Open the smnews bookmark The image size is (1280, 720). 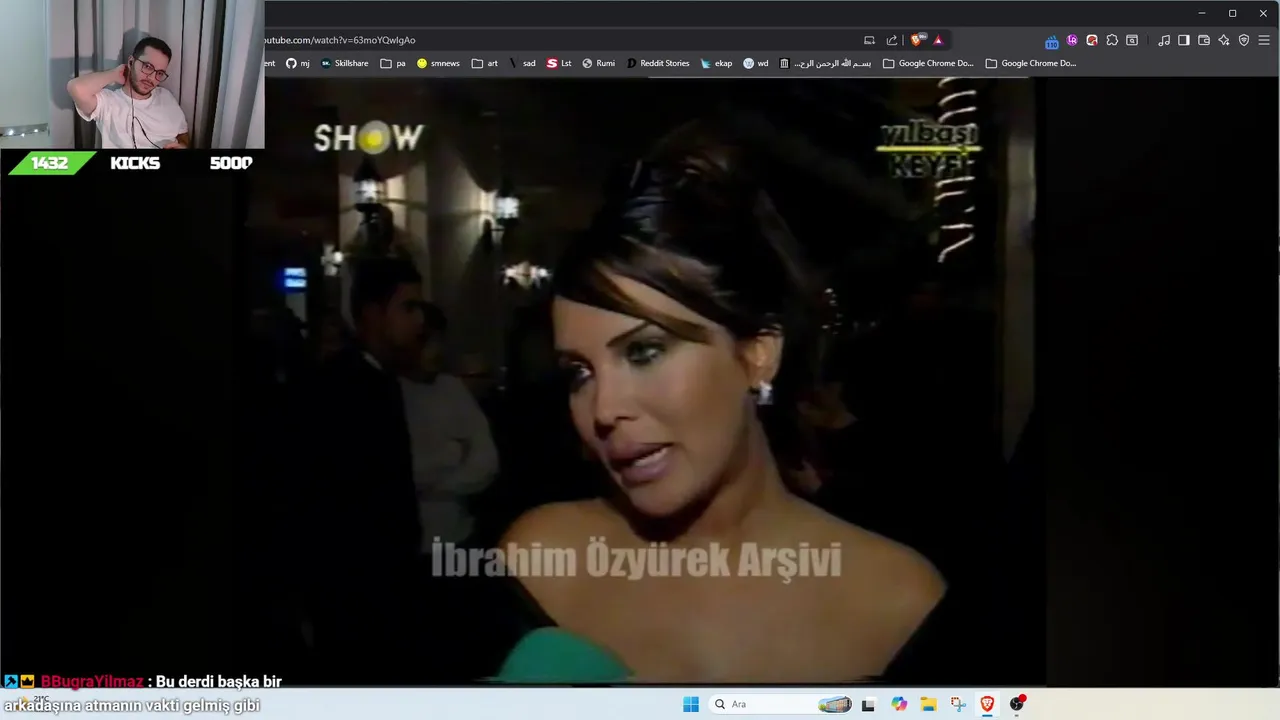point(438,63)
